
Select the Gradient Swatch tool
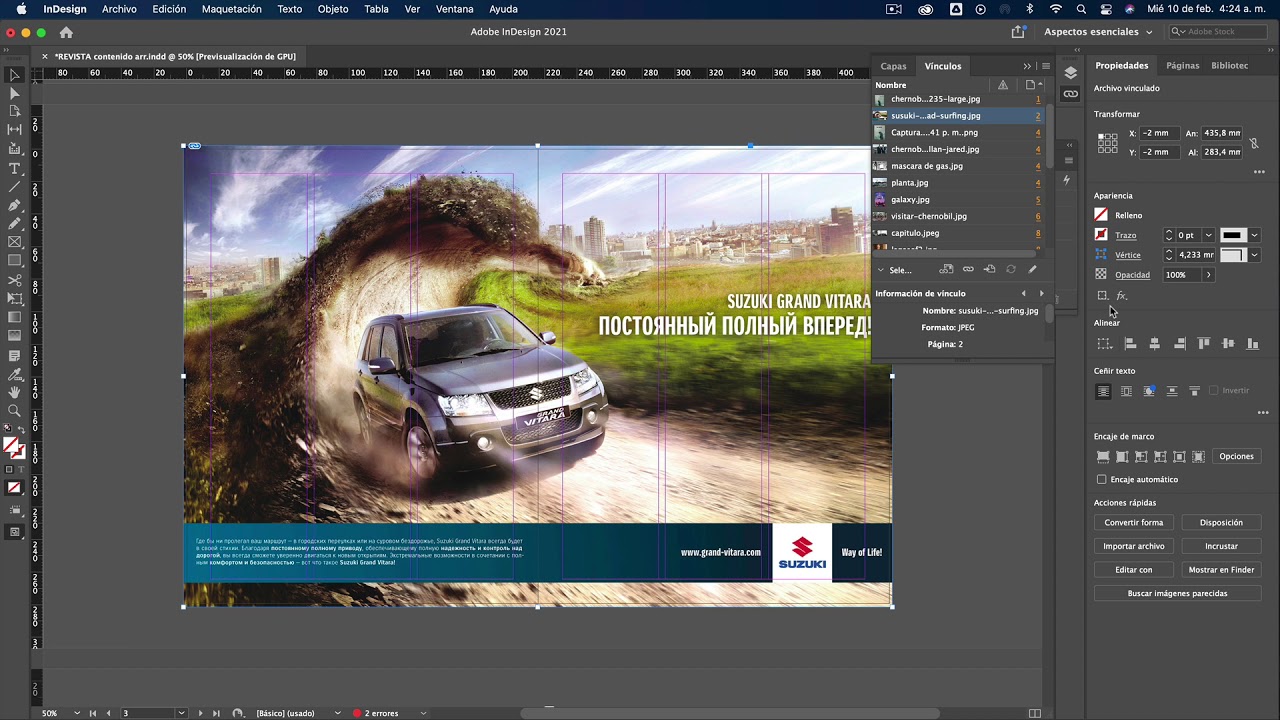[15, 318]
